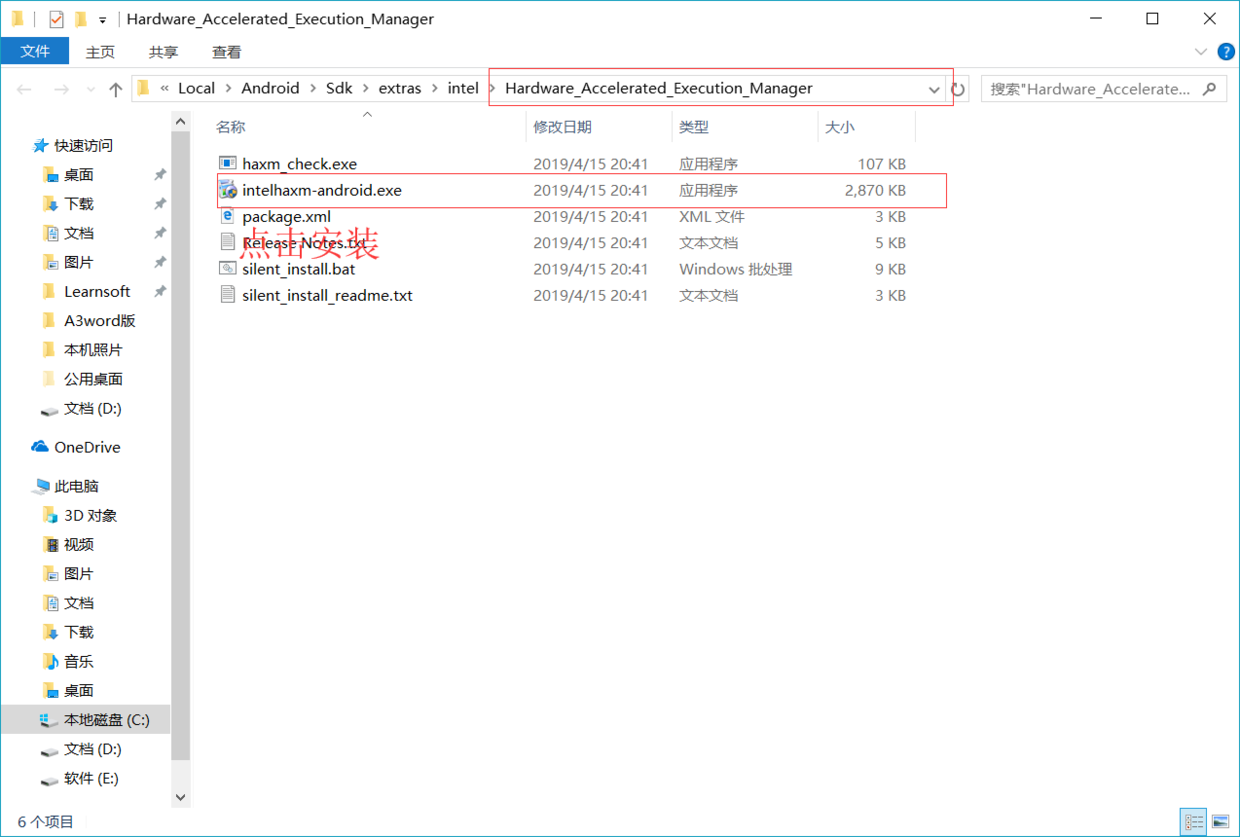
Task: Click the search magnifier icon
Action: (1209, 88)
